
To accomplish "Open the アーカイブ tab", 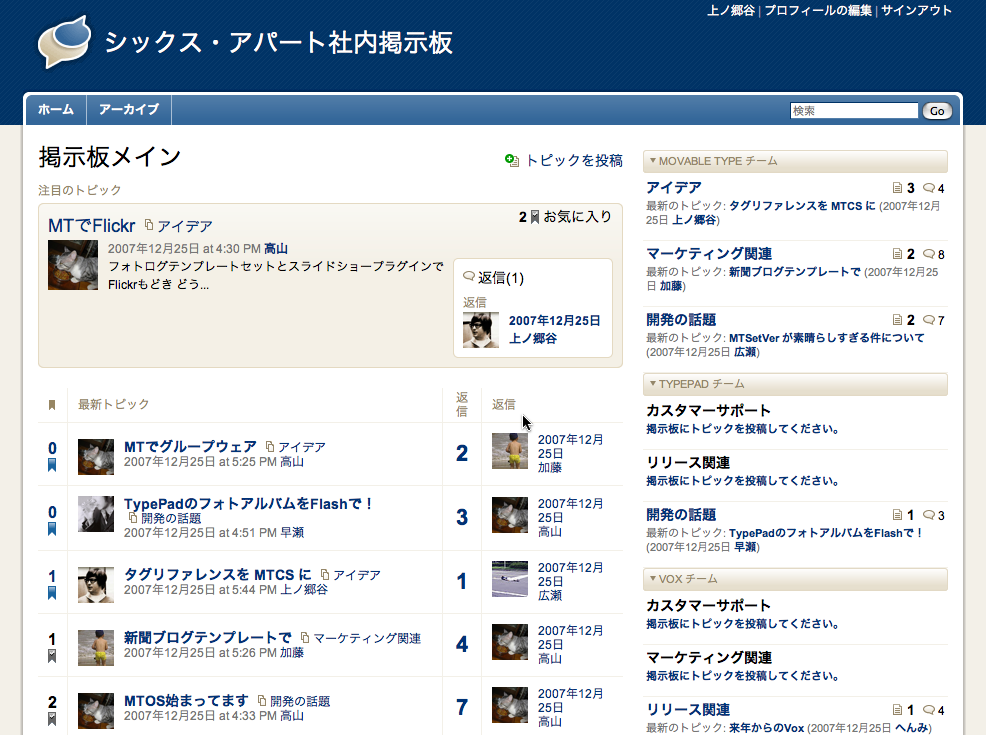I will pyautogui.click(x=129, y=110).
